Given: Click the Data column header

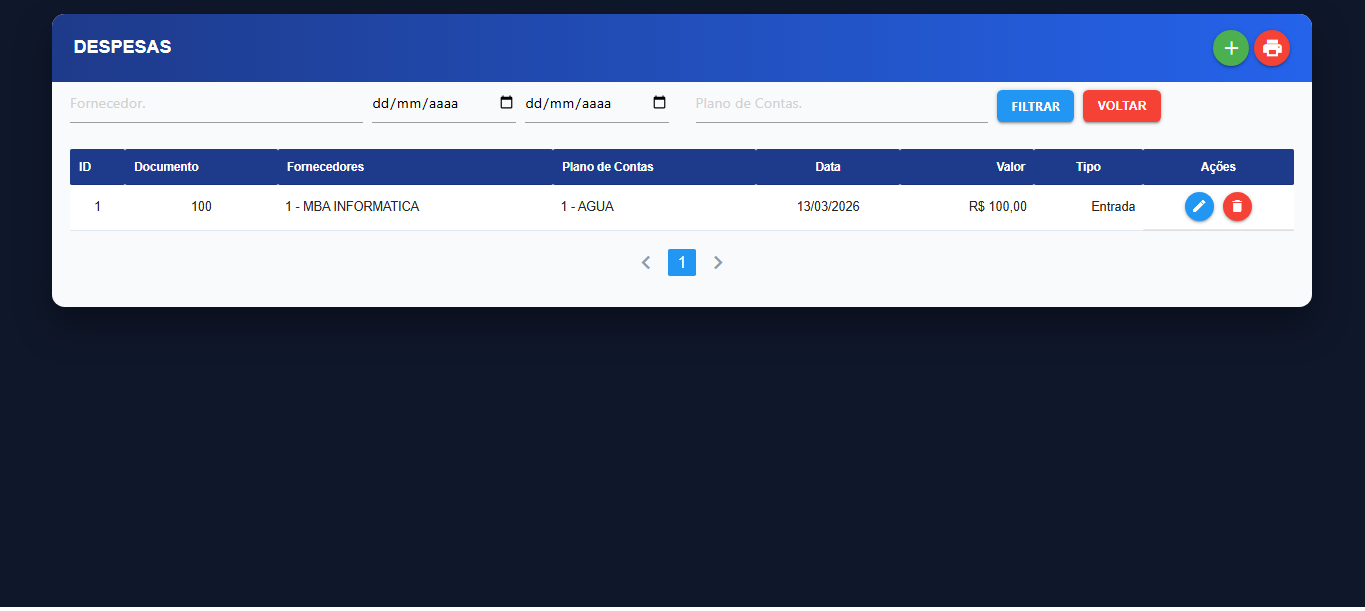Looking at the screenshot, I should click(827, 167).
